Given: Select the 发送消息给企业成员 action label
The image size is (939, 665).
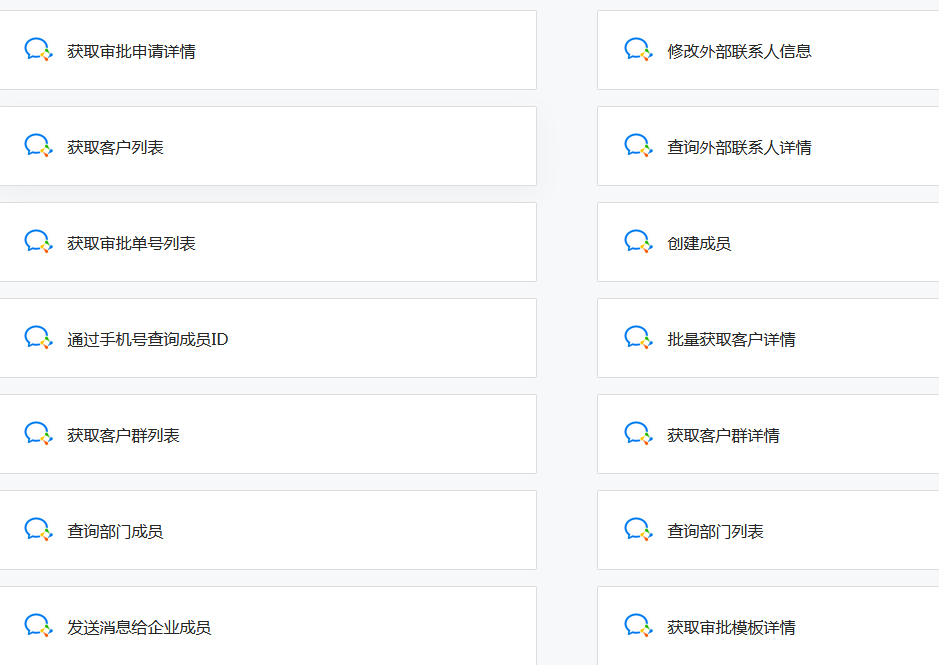Looking at the screenshot, I should pos(139,627).
